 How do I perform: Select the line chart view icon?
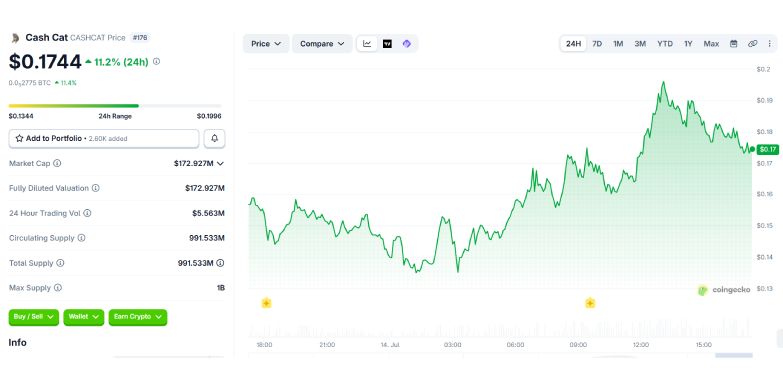pos(367,44)
